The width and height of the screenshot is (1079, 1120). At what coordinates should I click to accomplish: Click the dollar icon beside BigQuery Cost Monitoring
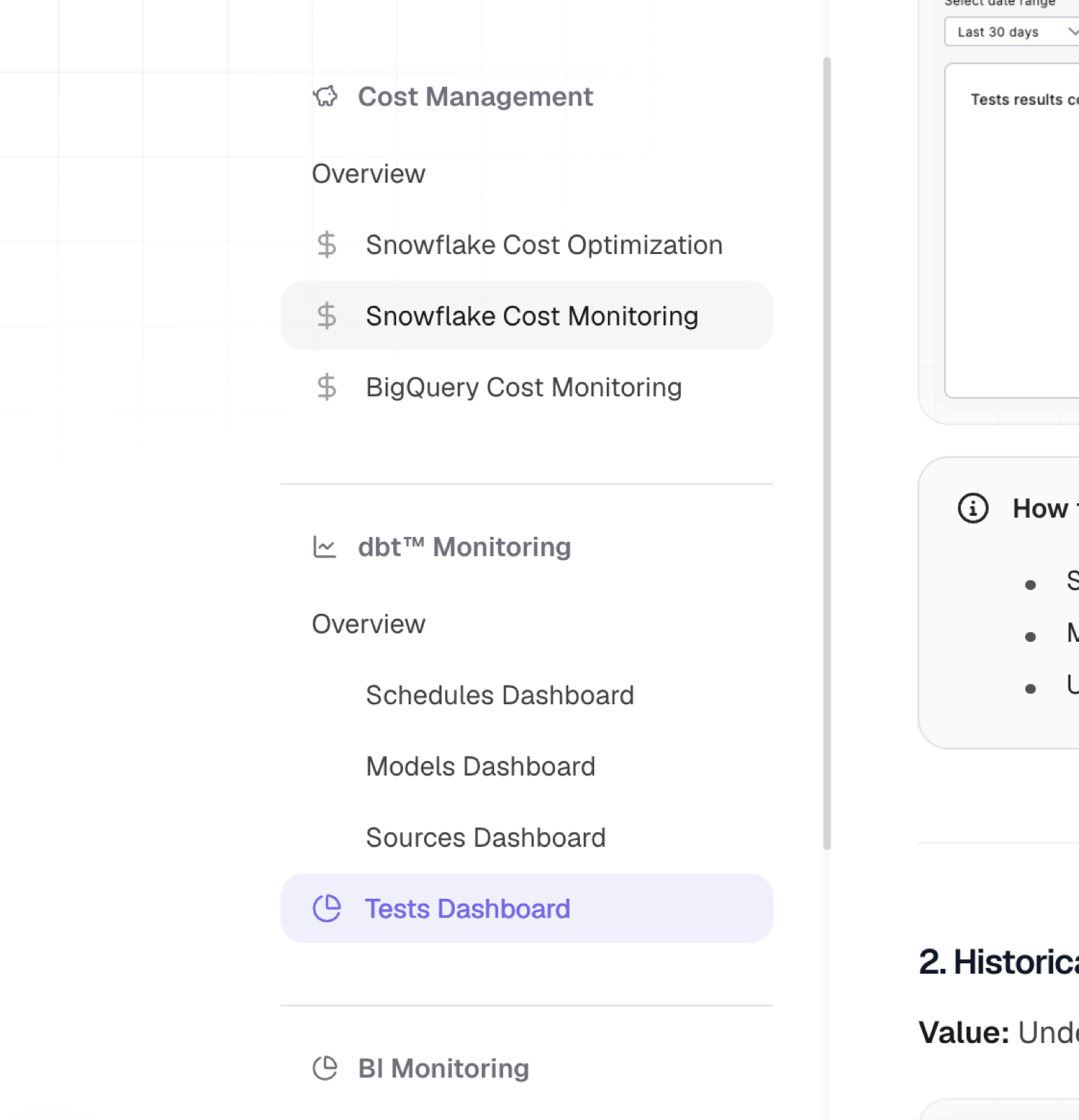click(x=326, y=387)
